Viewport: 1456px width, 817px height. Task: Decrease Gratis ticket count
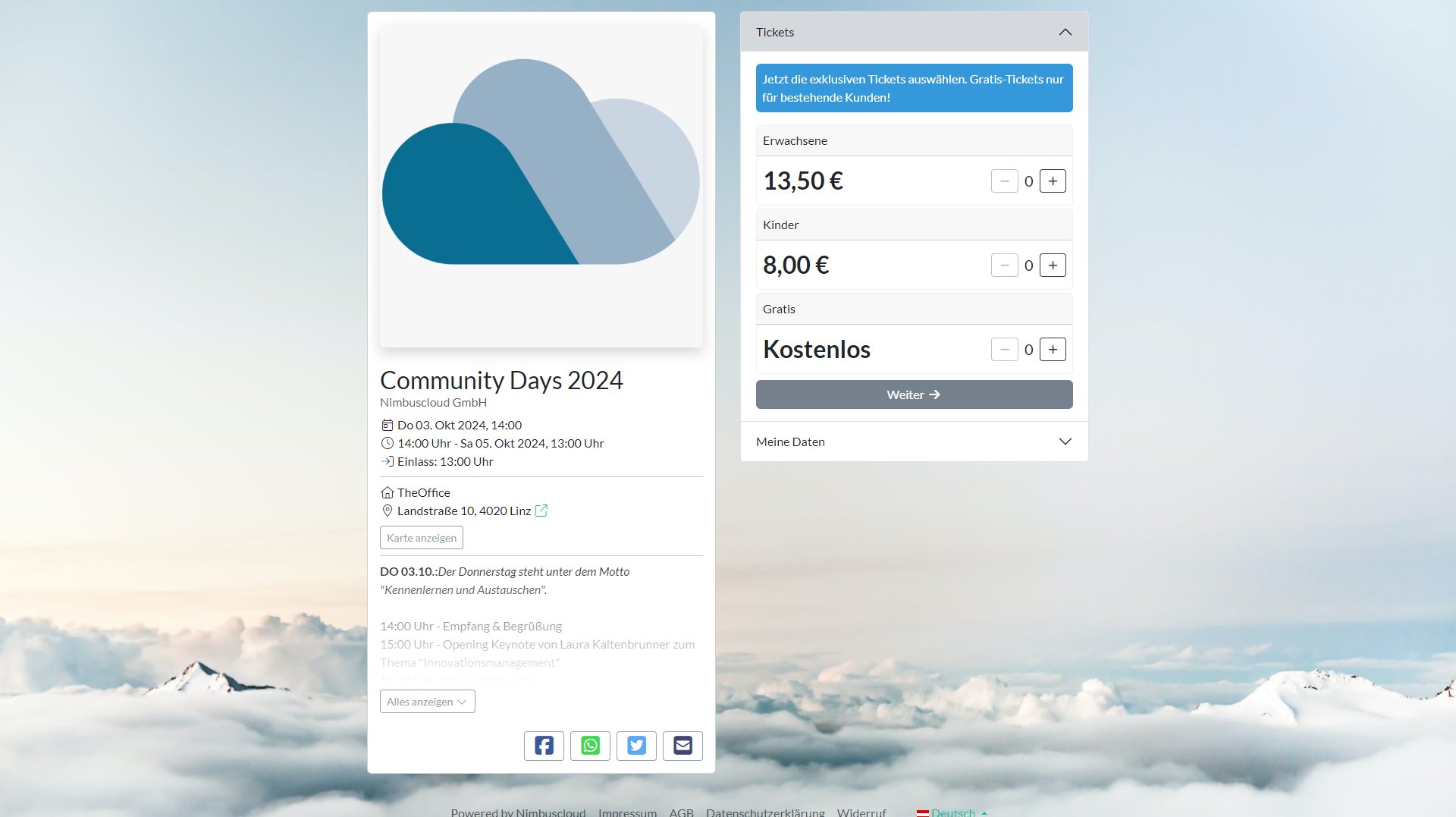point(1004,350)
